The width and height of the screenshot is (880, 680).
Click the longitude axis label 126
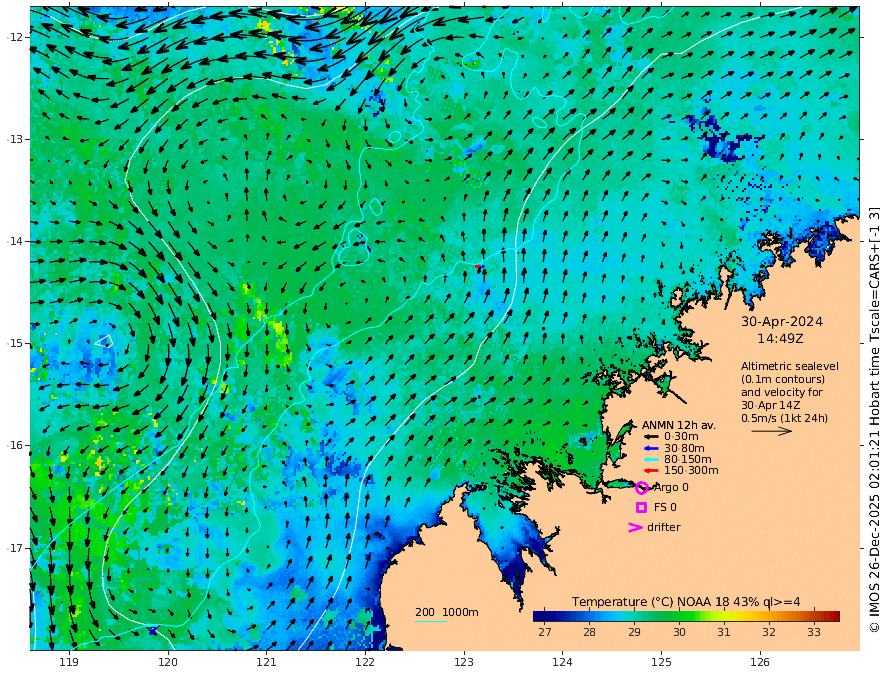760,662
